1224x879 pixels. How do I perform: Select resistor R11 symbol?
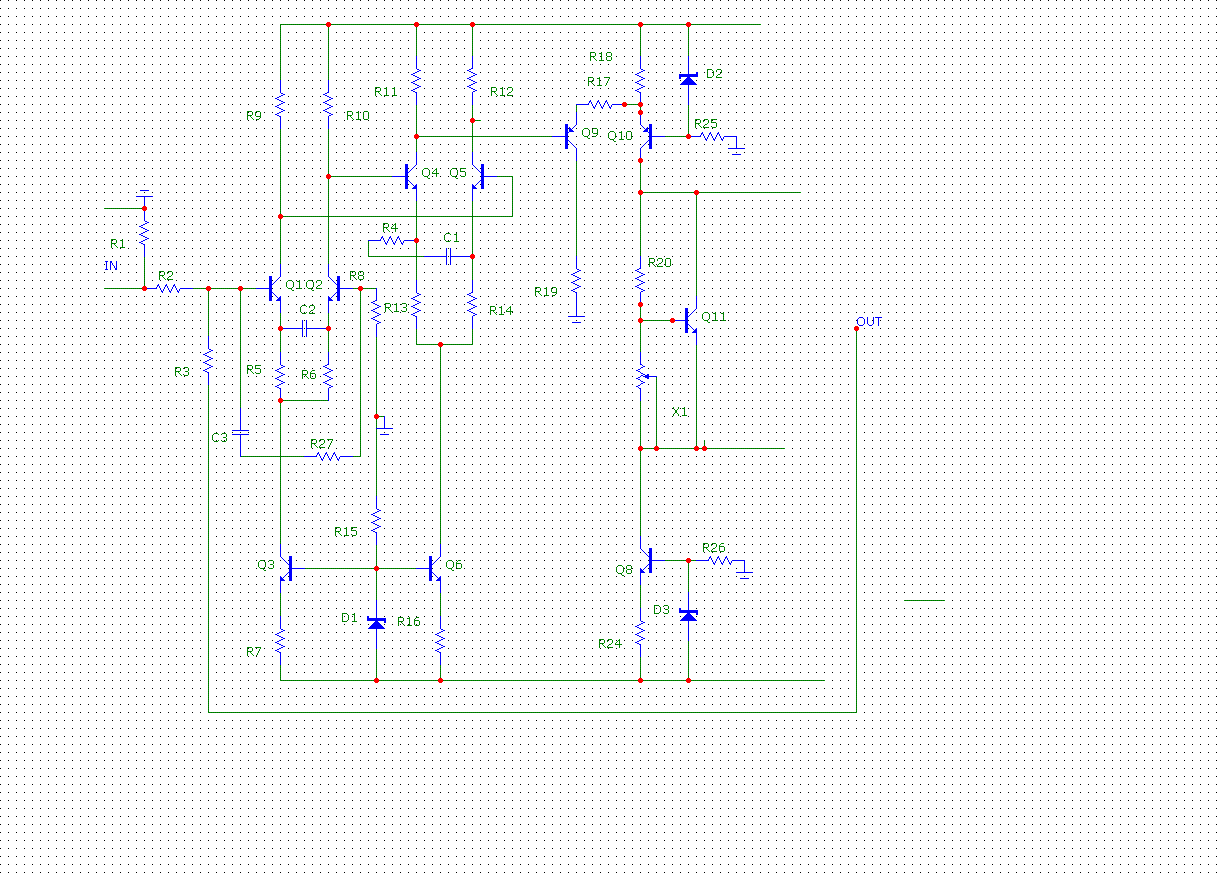pos(416,80)
